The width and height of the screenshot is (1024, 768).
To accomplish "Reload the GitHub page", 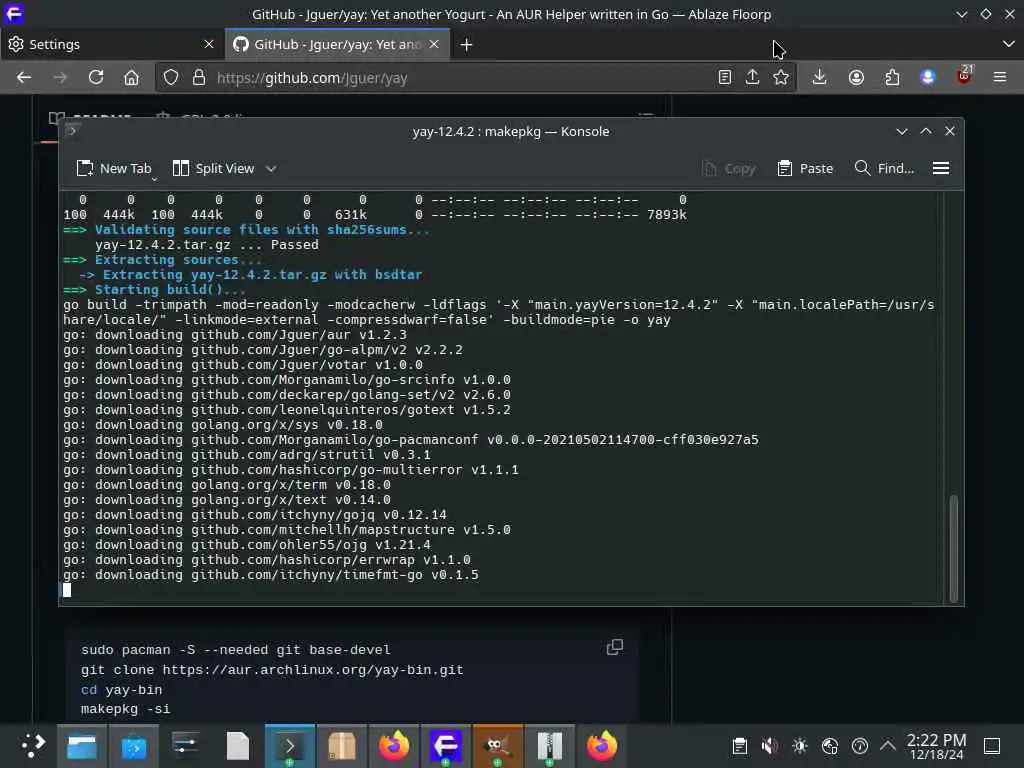I will [96, 78].
